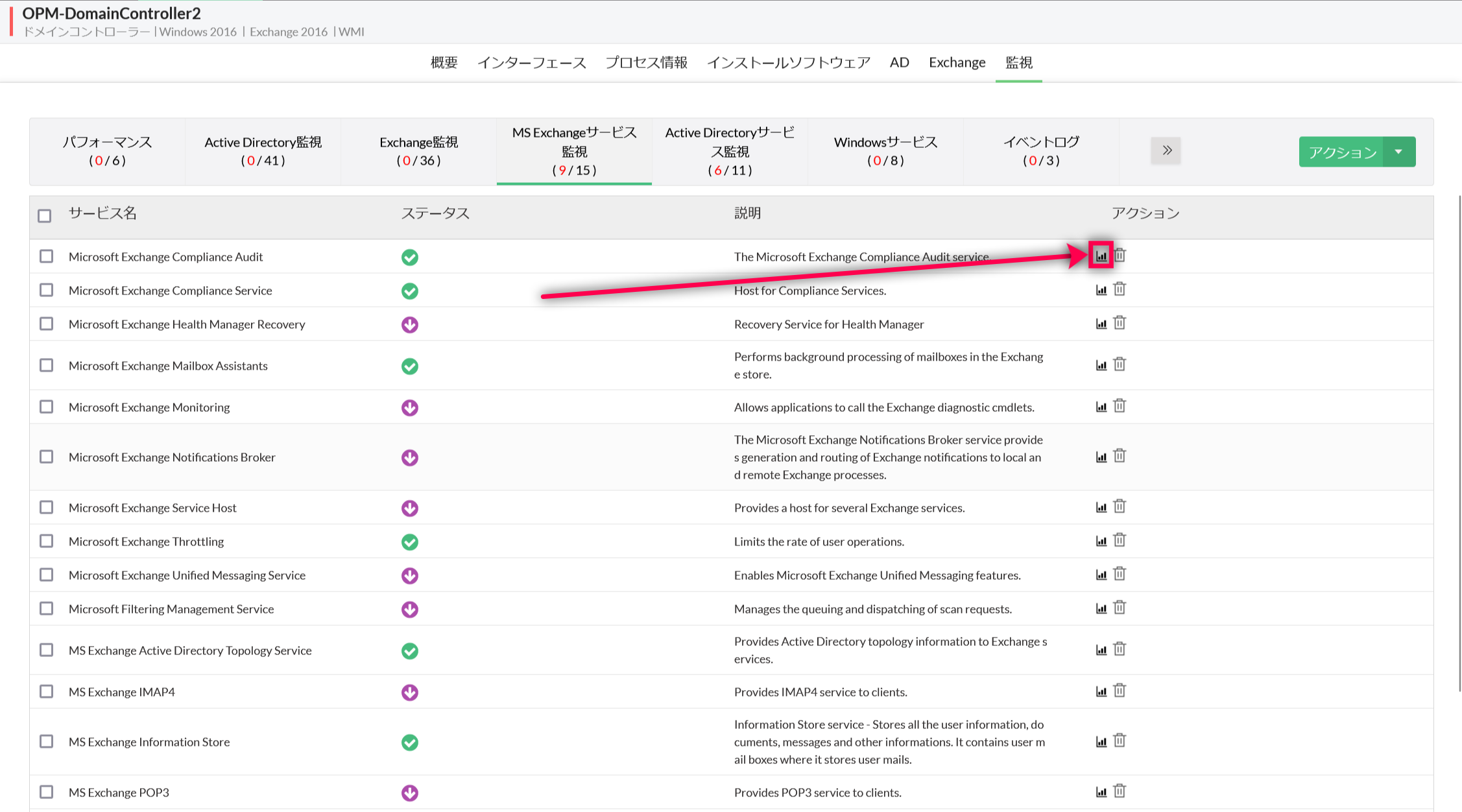
Task: View graph for Microsoft Exchange Monitoring
Action: point(1101,407)
